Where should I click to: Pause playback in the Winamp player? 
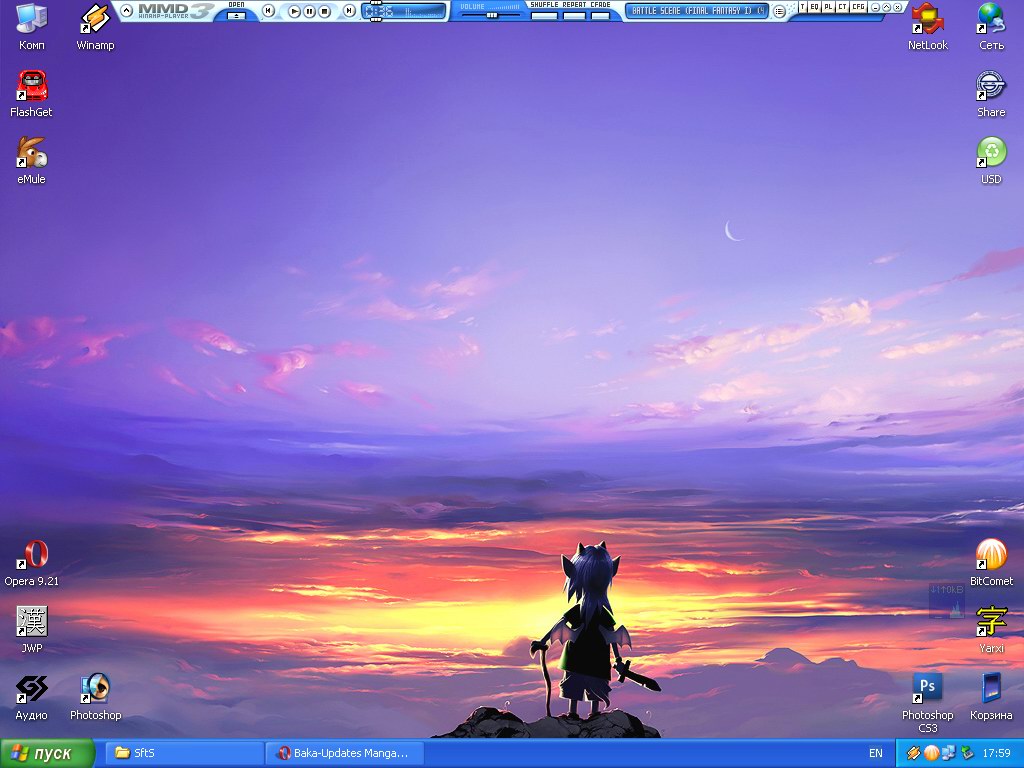[x=310, y=11]
